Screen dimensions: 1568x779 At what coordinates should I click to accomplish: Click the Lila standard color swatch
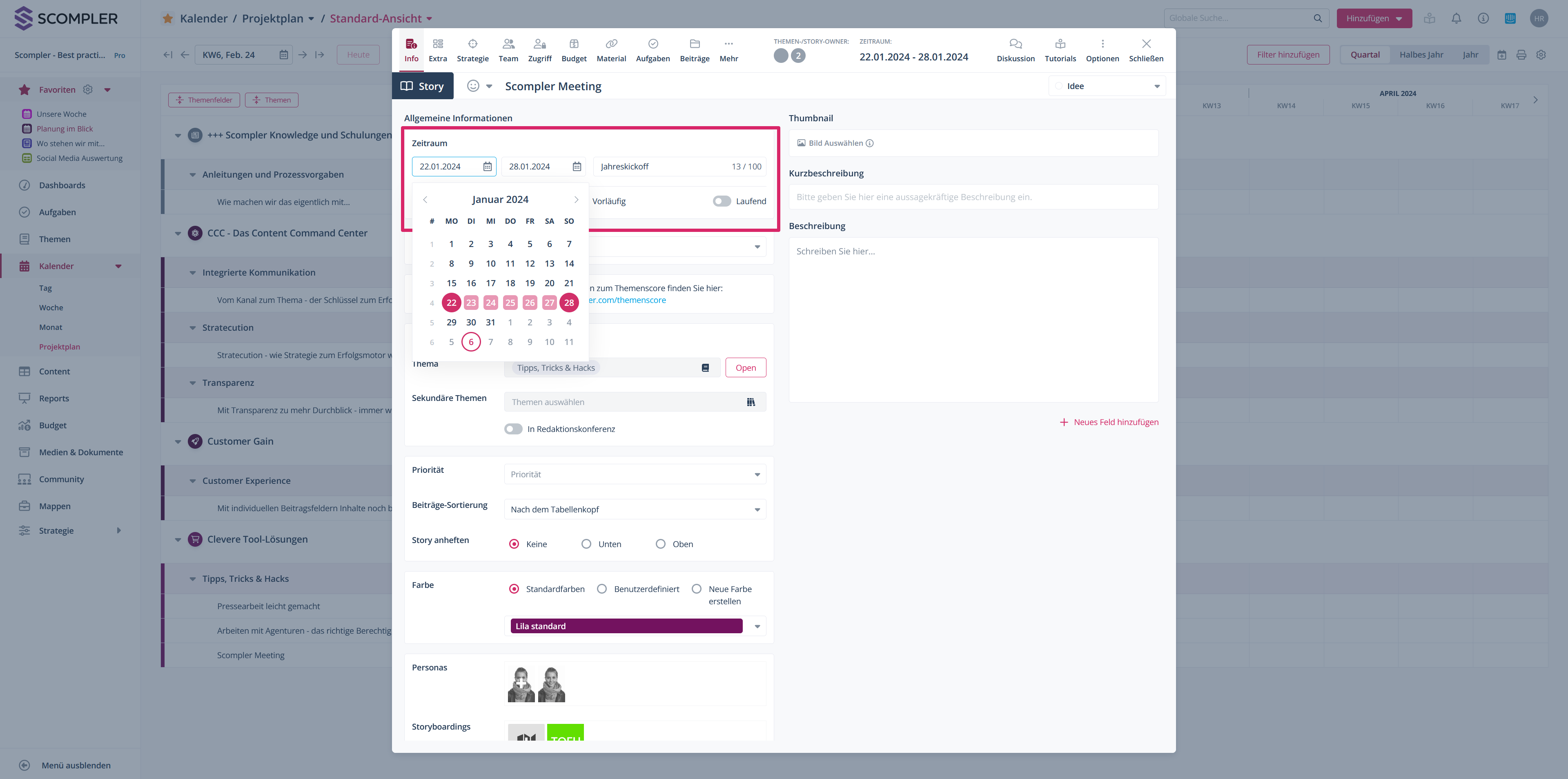coord(626,626)
